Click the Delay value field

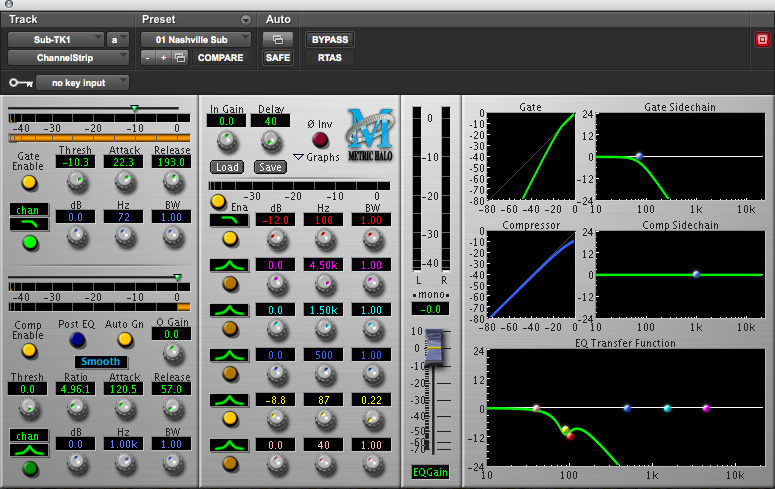point(270,121)
